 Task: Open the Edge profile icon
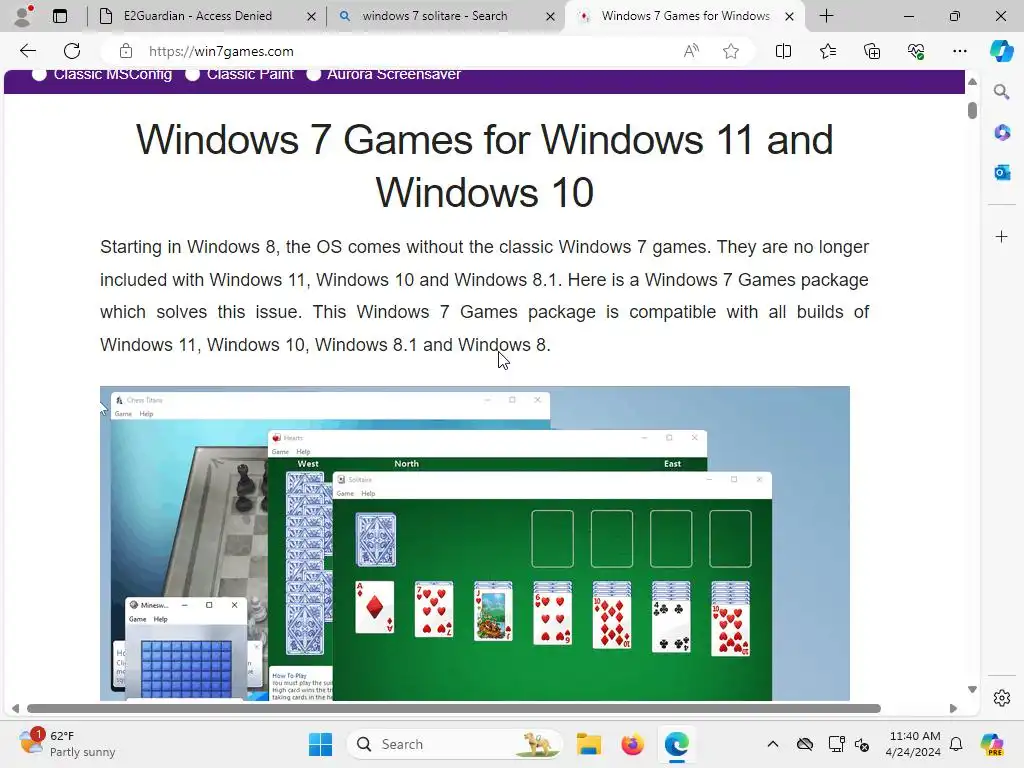24,16
